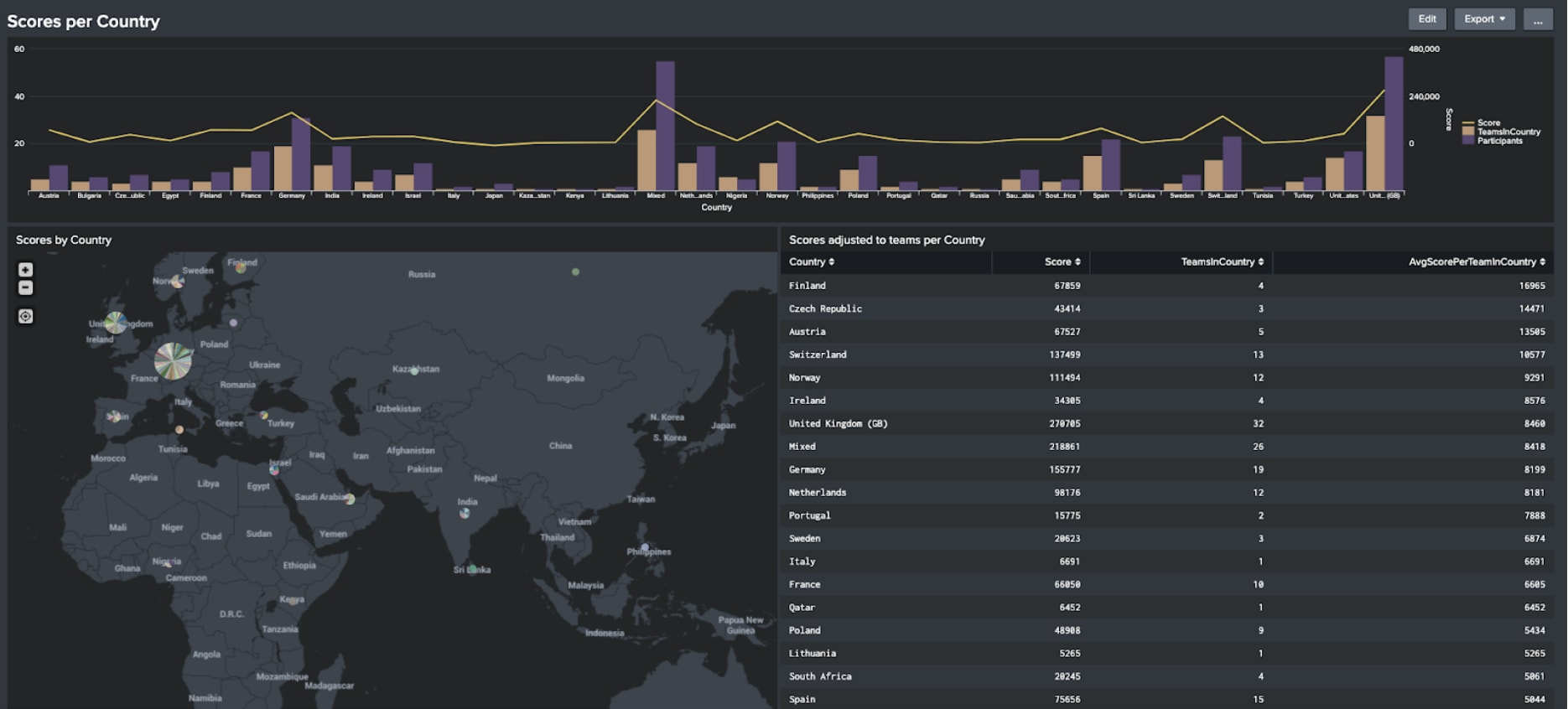This screenshot has height=709, width=1568.
Task: Click the Scores per Country dashboard title
Action: 83,21
